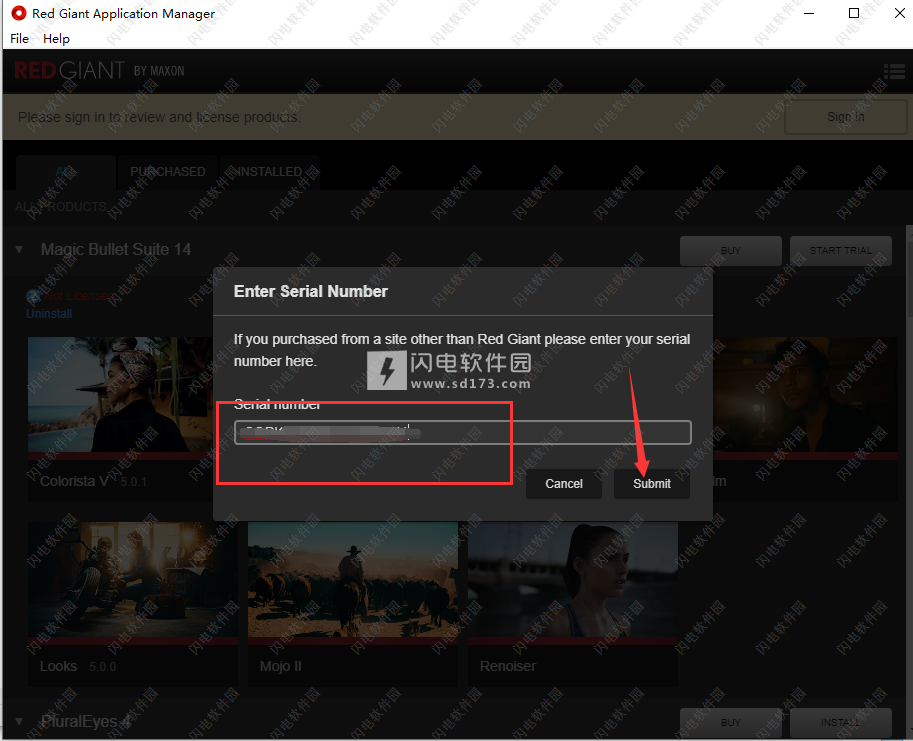Submit the entered serial number
The width and height of the screenshot is (913, 741).
(652, 484)
